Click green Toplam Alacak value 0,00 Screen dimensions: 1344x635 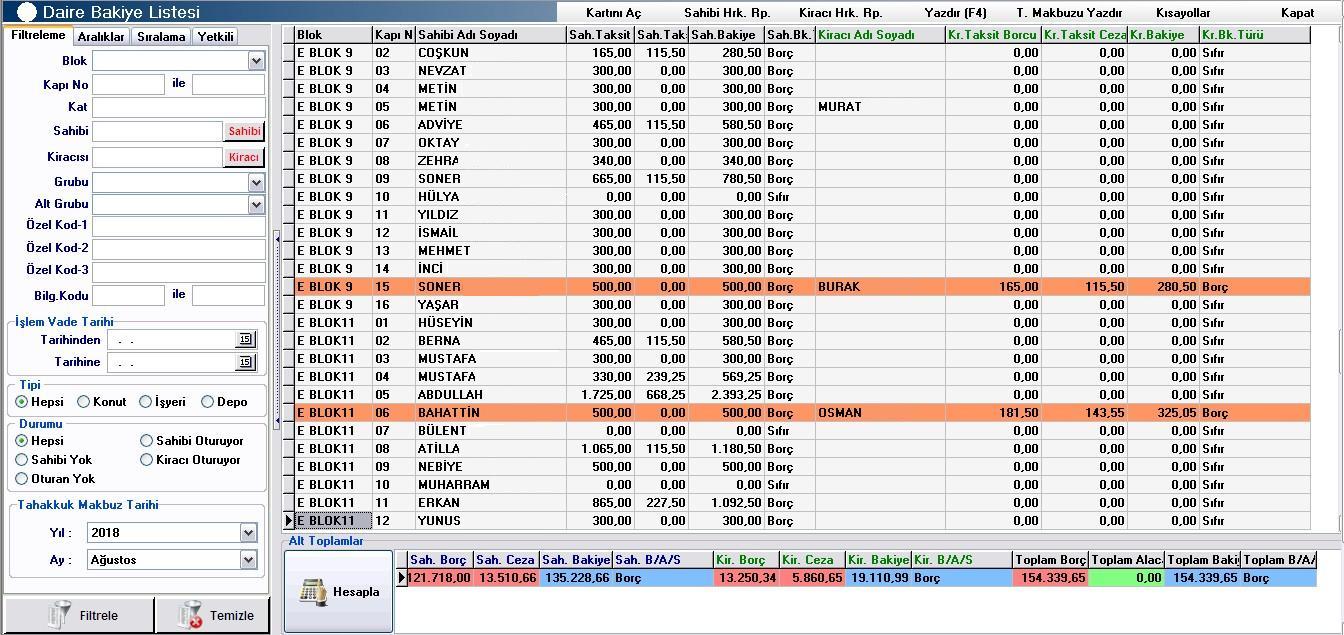pyautogui.click(x=1127, y=578)
